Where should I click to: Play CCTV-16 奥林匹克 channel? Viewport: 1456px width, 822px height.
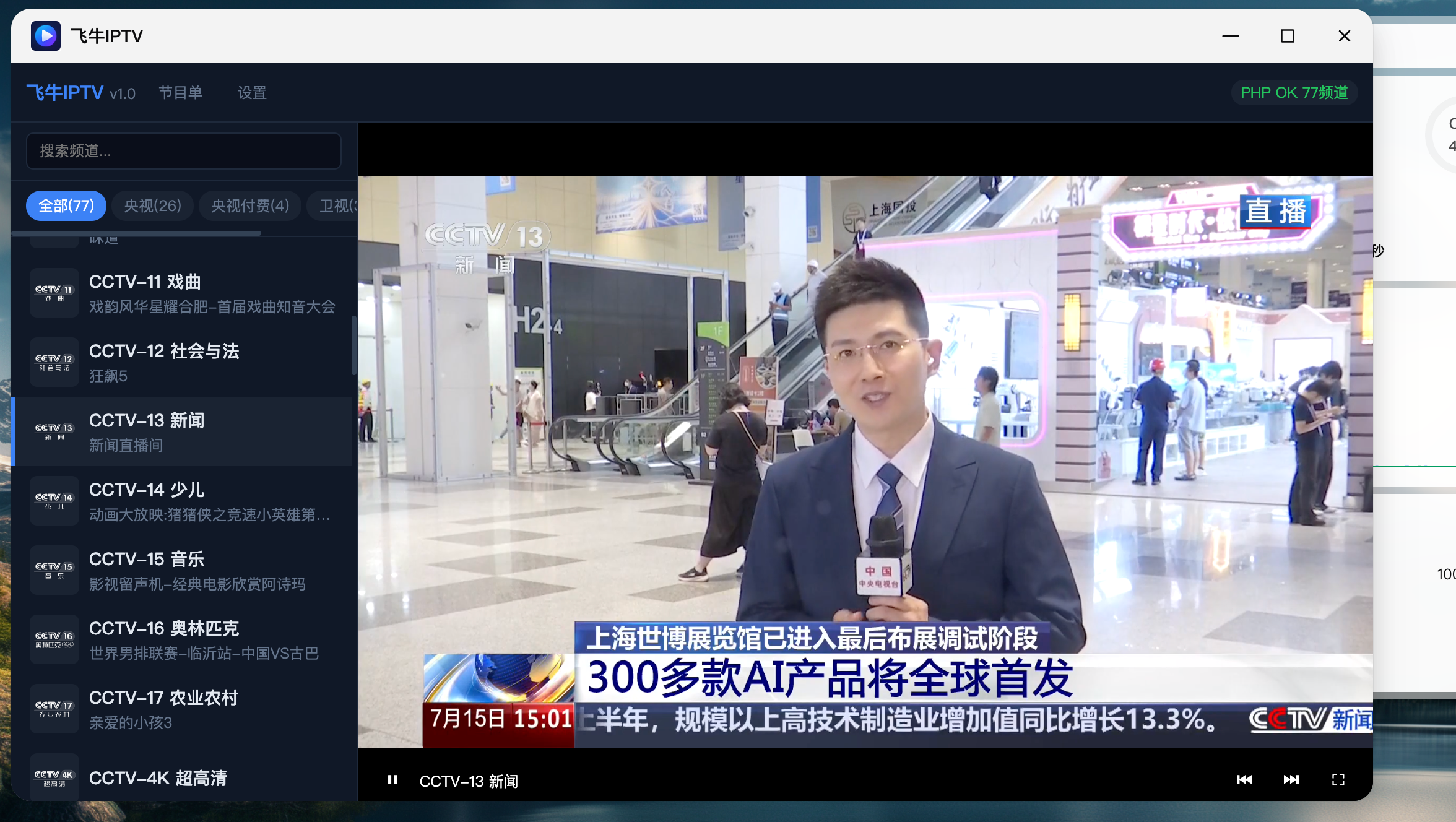[x=182, y=639]
